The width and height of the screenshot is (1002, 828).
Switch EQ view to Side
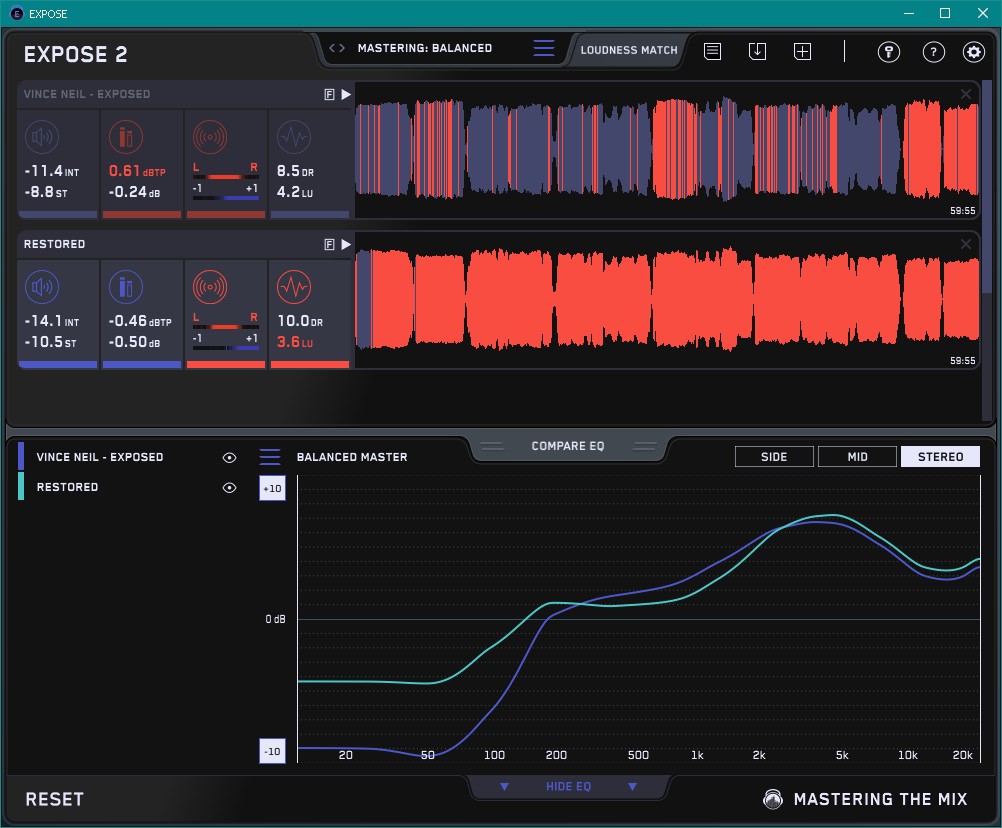coord(774,457)
